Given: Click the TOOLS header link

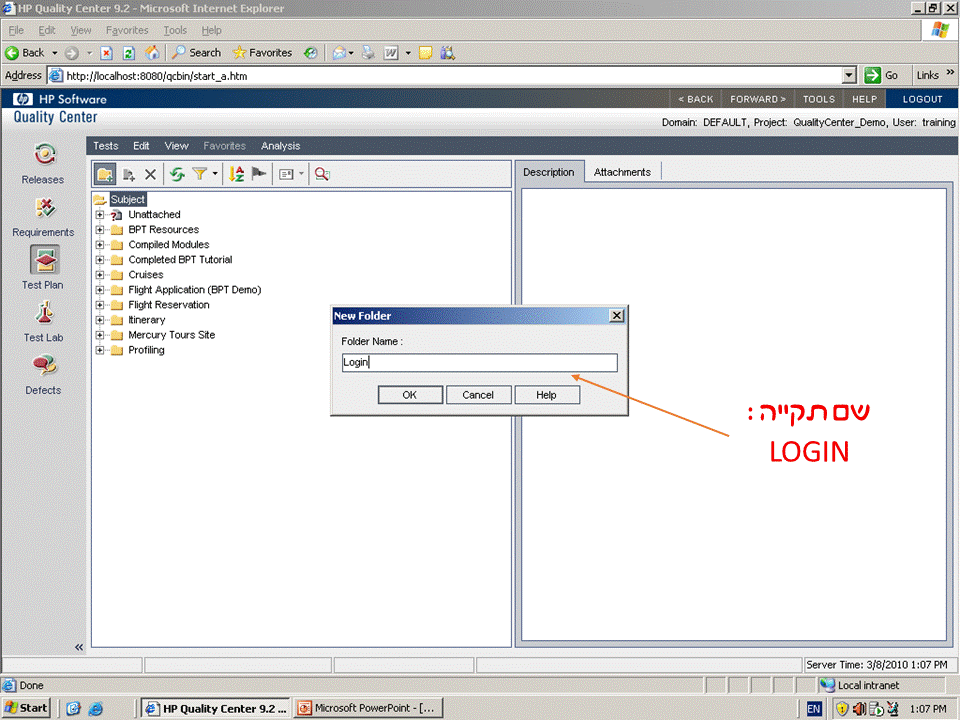Looking at the screenshot, I should tap(819, 99).
